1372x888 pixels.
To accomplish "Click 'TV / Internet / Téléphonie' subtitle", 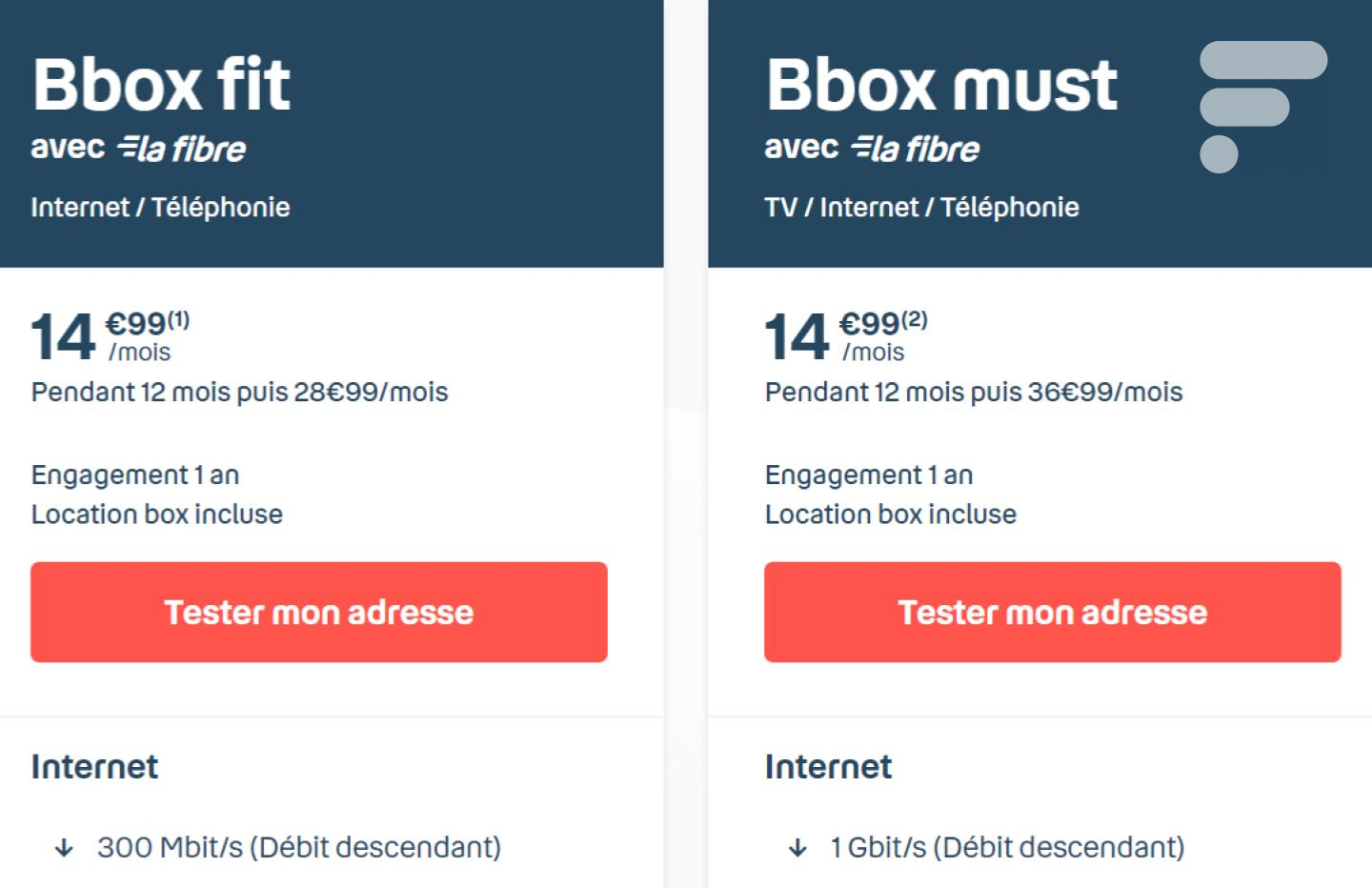I will (x=921, y=208).
